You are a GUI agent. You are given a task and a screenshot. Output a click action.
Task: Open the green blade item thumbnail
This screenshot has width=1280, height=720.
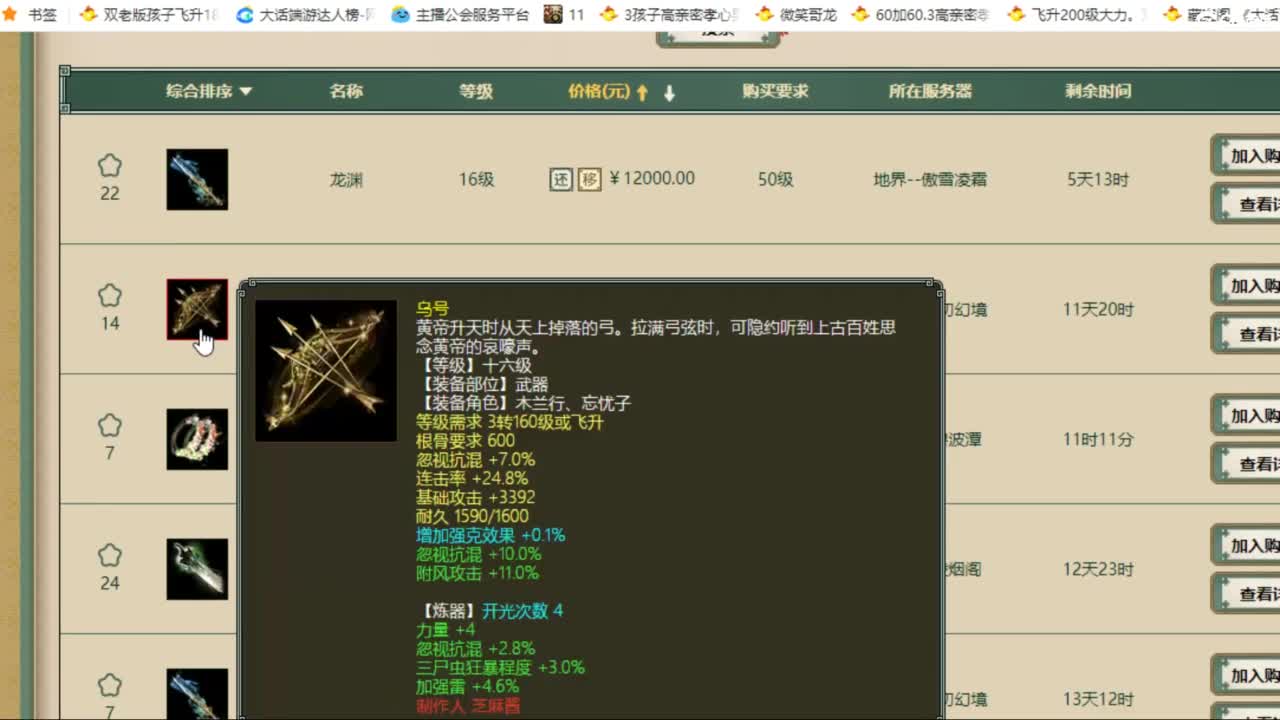click(x=197, y=569)
